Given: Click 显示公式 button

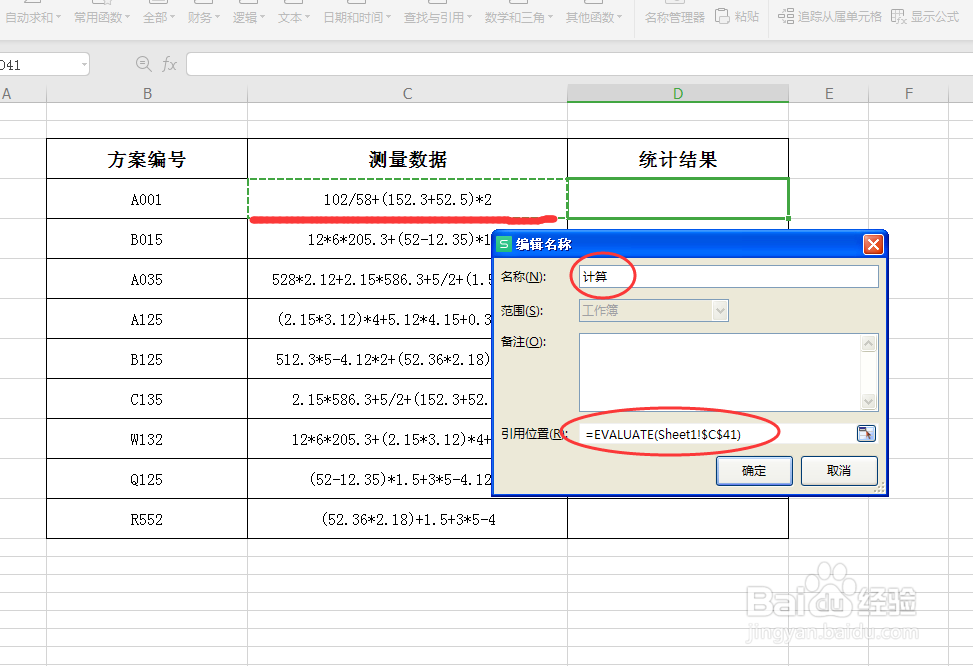Looking at the screenshot, I should 925,17.
